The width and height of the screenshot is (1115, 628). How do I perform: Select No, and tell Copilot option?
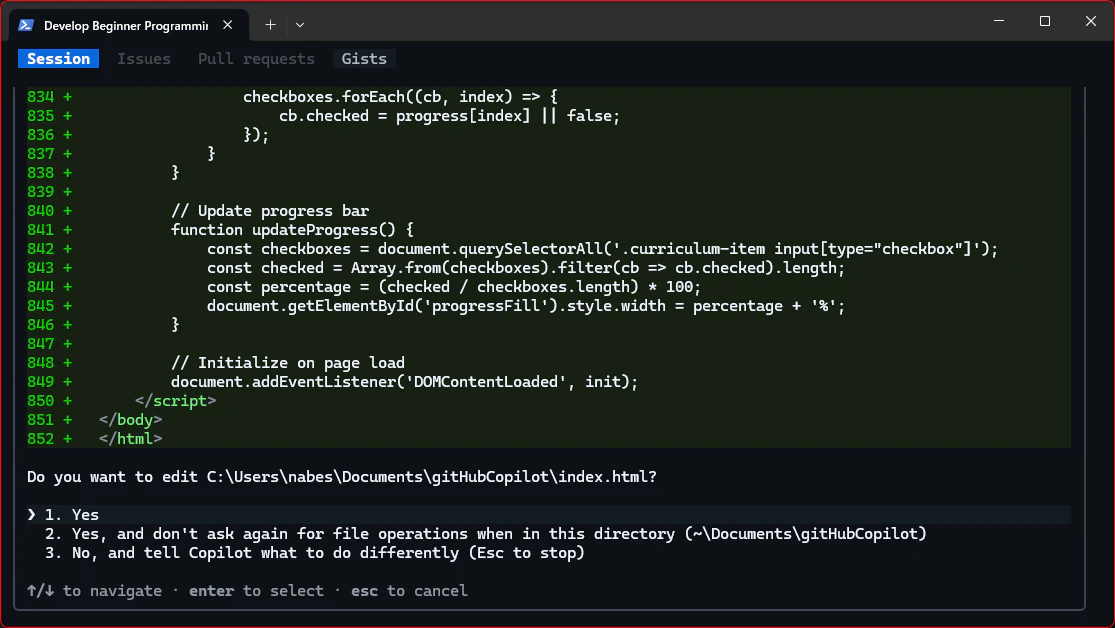[x=314, y=553]
